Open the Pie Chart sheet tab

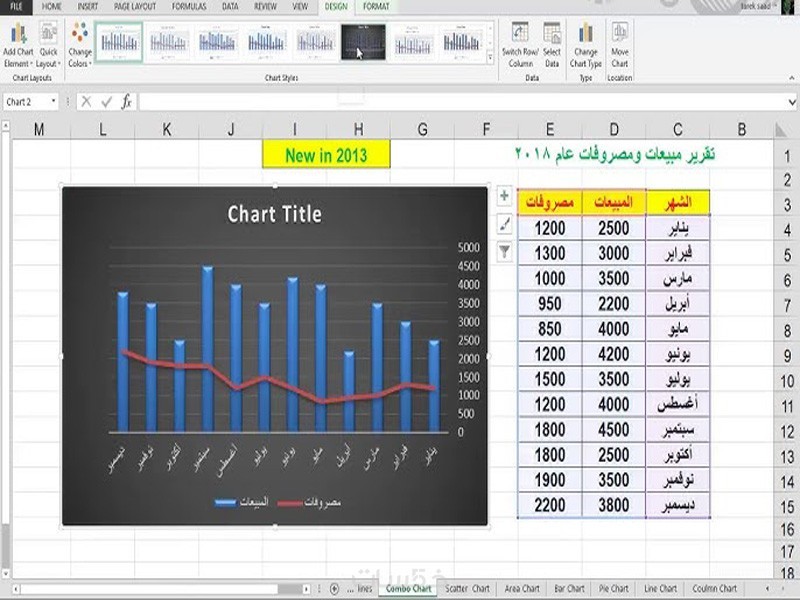point(613,588)
